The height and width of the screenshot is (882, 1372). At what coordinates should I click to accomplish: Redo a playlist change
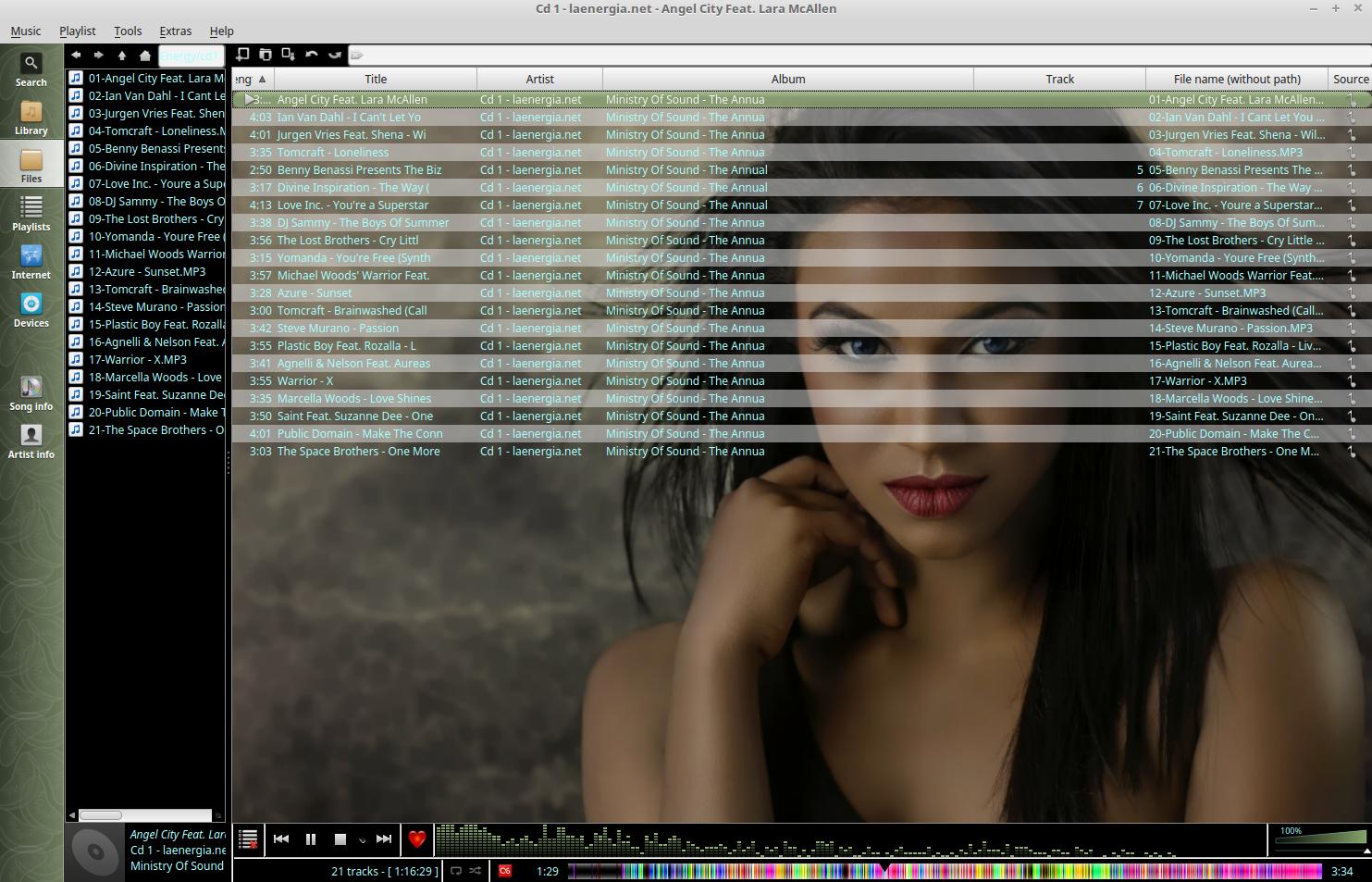click(335, 55)
